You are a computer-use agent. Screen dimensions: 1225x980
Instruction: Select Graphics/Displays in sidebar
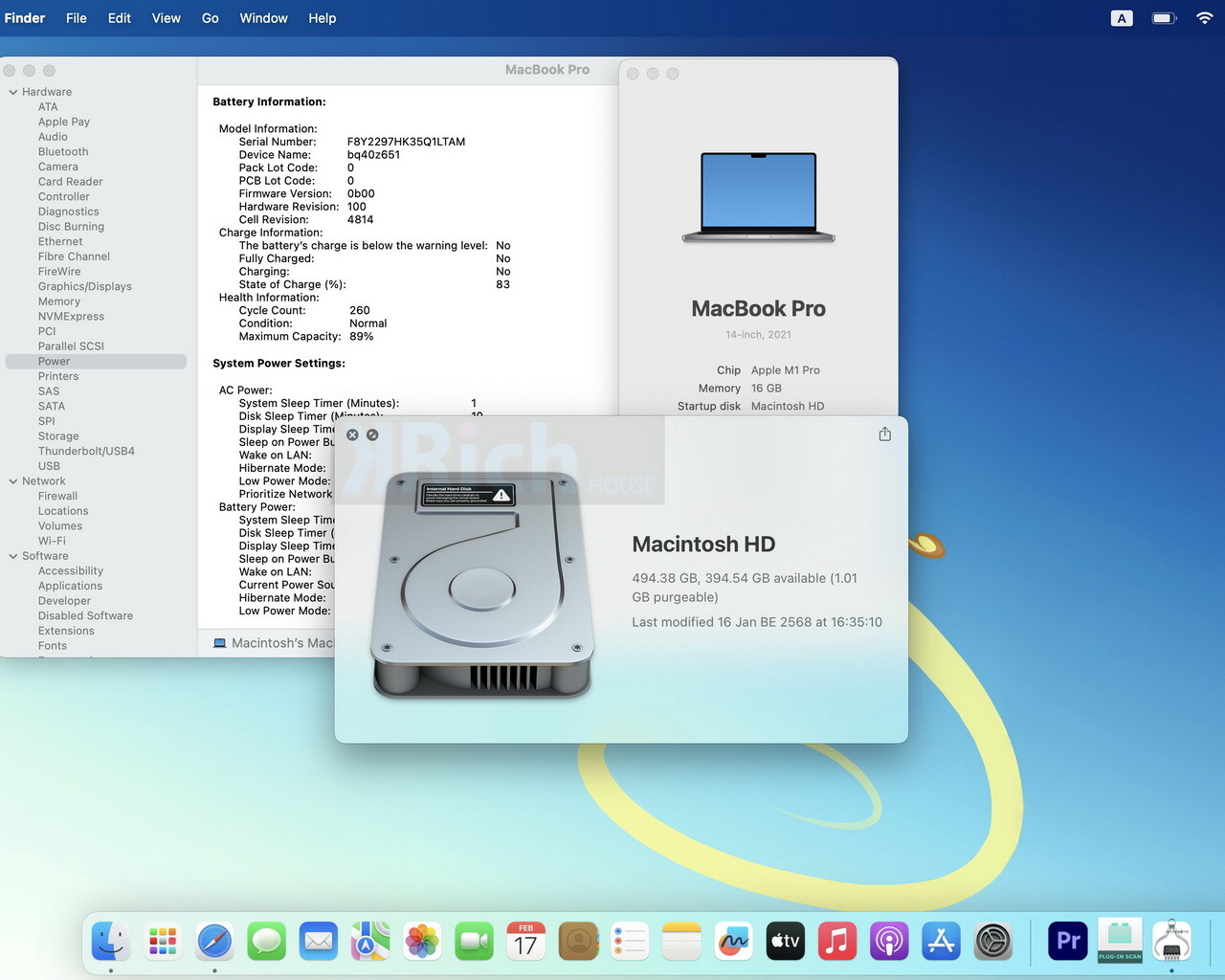point(85,286)
